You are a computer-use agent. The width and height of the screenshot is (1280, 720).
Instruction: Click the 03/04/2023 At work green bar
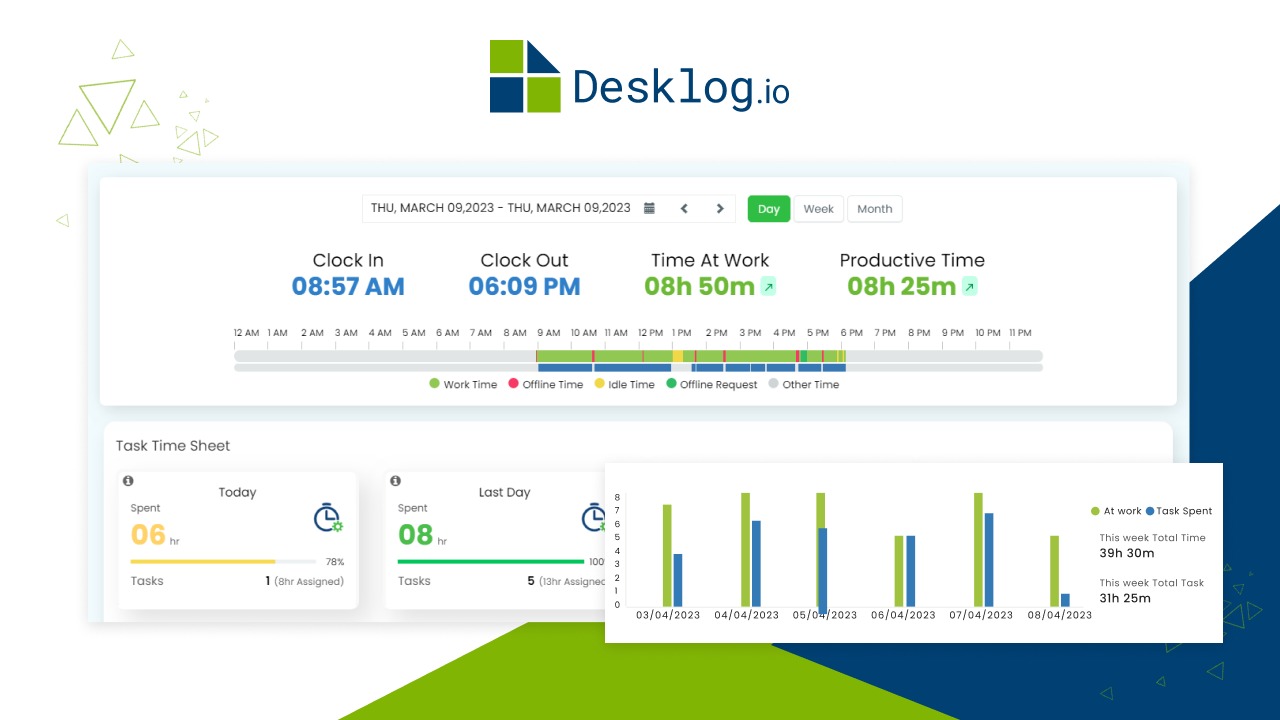click(x=667, y=555)
